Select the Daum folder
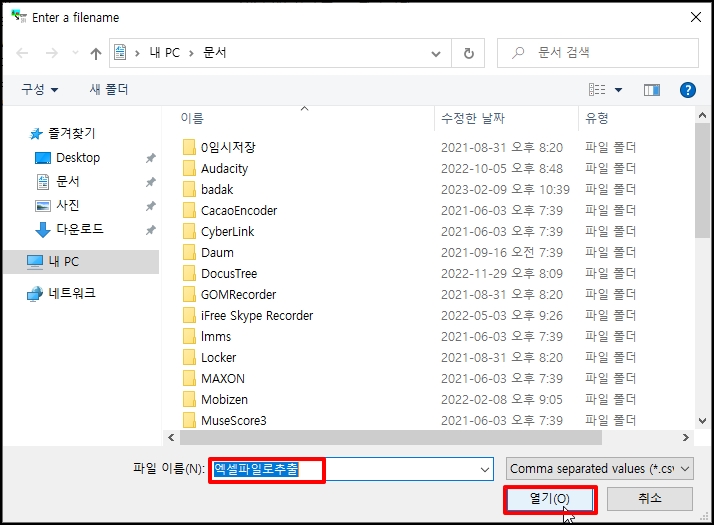This screenshot has width=714, height=525. (217, 253)
